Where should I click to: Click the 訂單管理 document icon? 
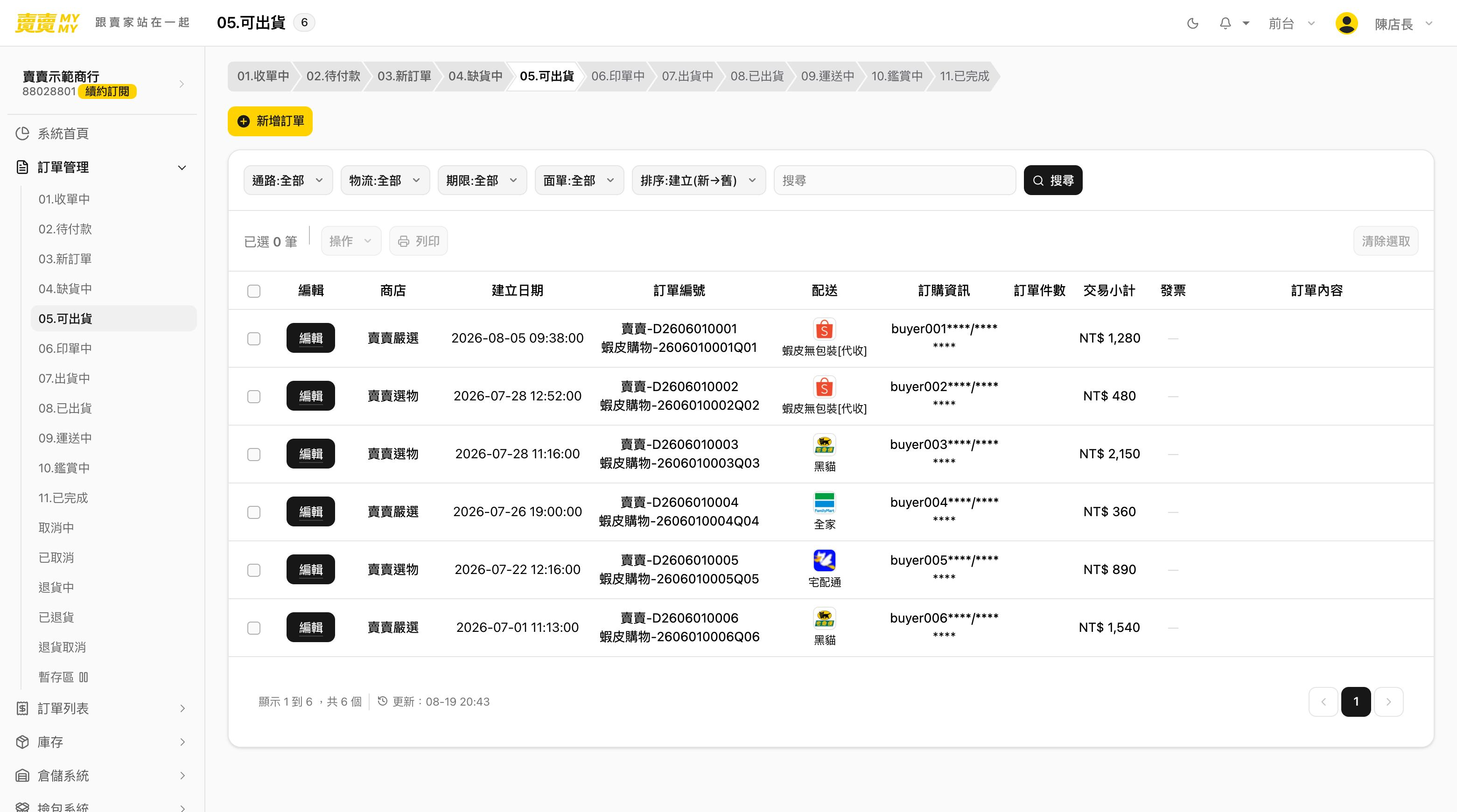tap(22, 168)
